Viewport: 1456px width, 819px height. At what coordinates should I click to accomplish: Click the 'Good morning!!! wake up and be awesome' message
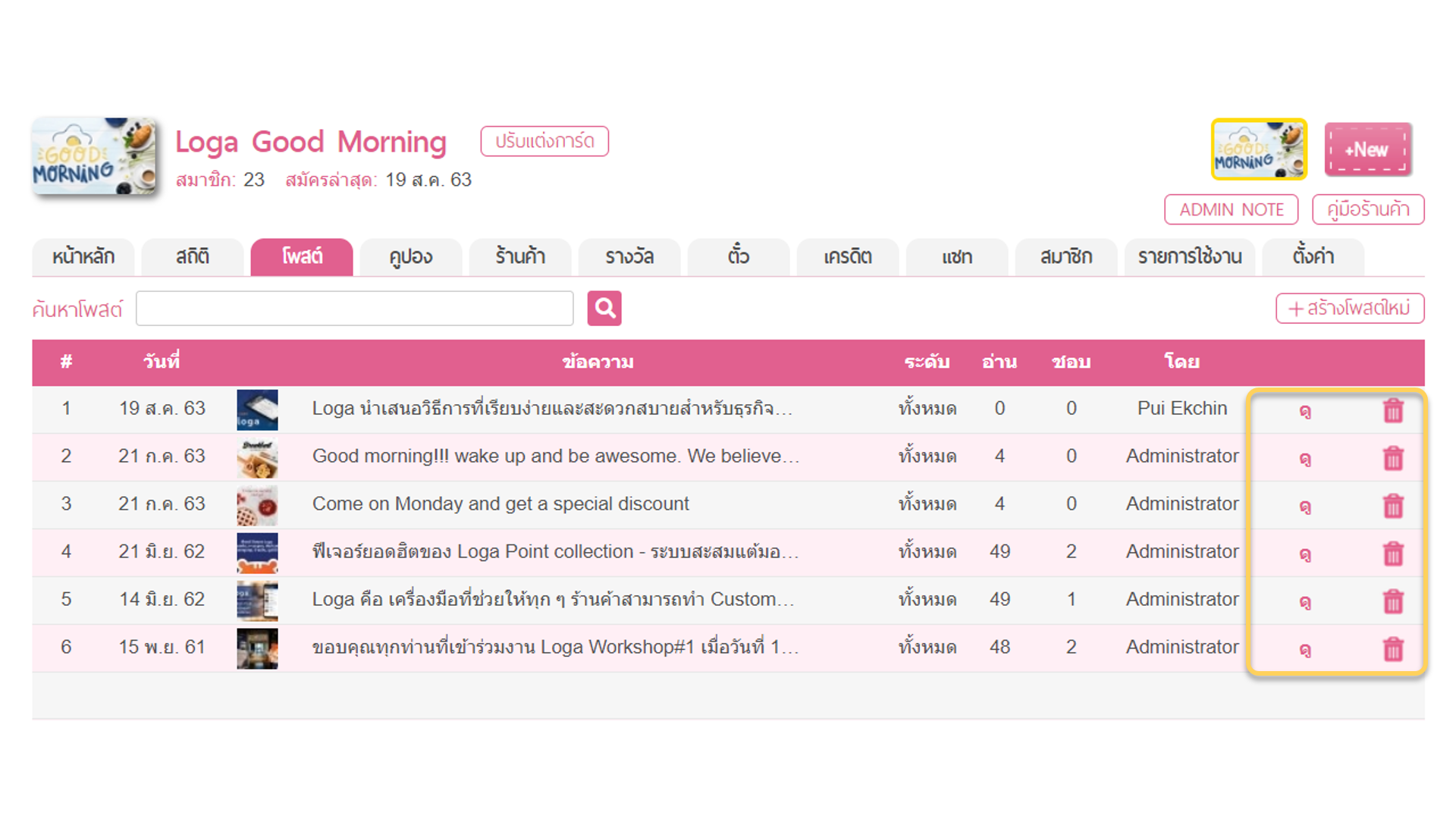point(556,456)
